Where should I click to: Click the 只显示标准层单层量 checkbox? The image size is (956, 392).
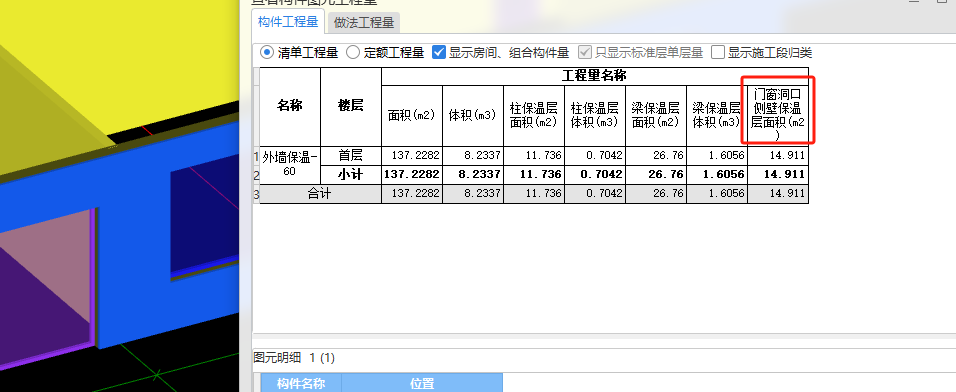pyautogui.click(x=585, y=52)
